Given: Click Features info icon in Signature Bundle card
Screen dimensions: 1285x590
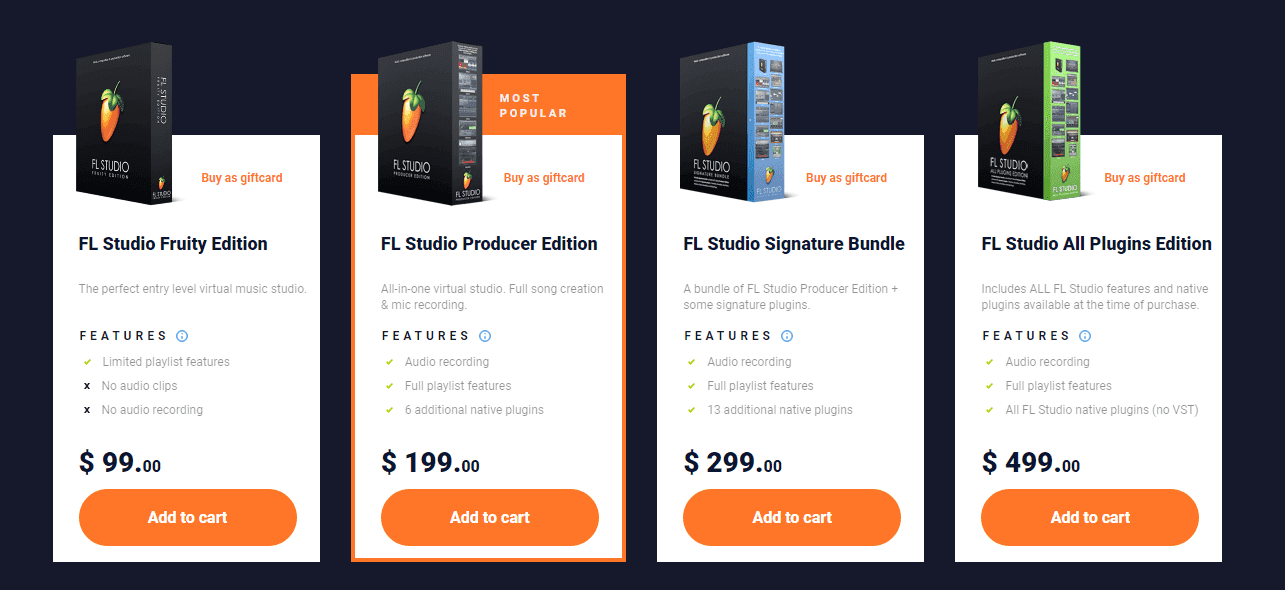Looking at the screenshot, I should 787,336.
